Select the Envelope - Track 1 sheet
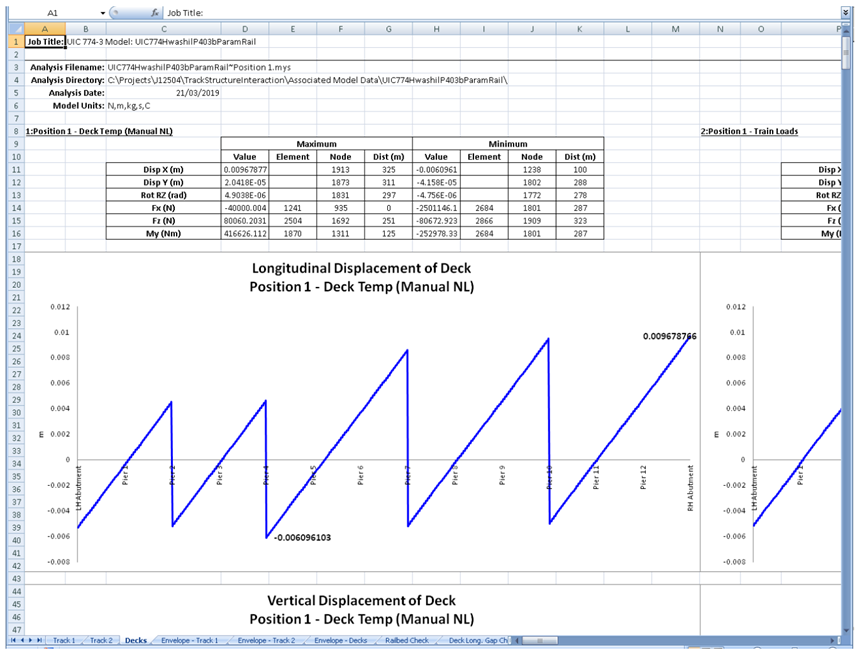The image size is (855, 650). point(192,639)
